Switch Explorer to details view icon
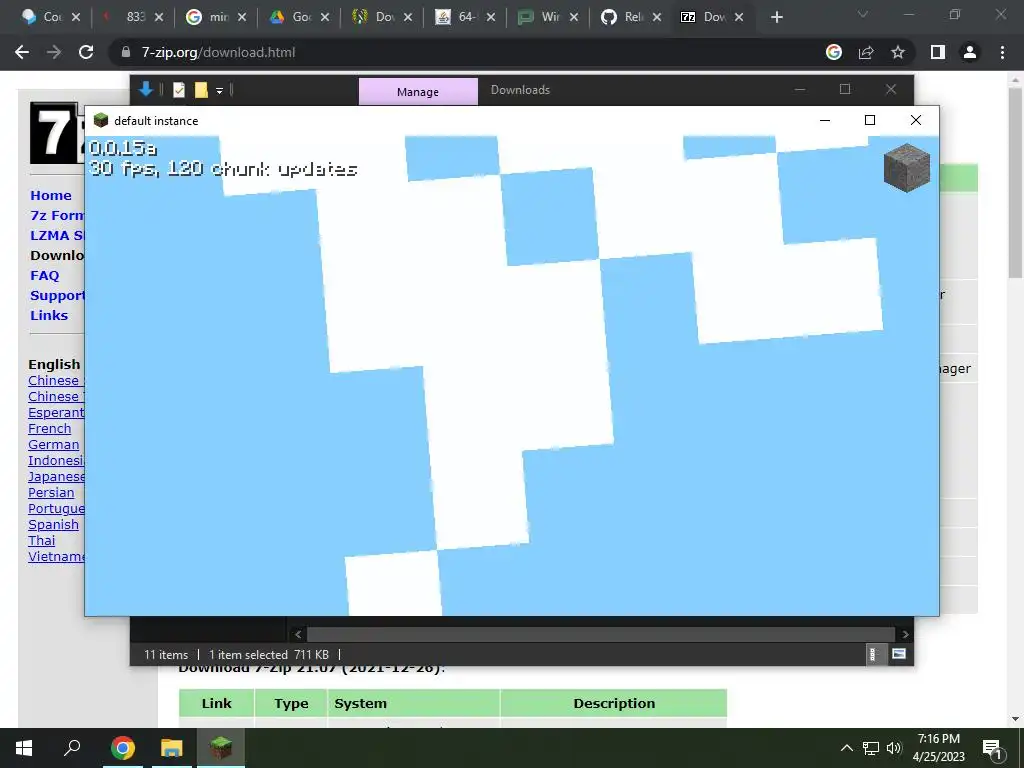 872,654
